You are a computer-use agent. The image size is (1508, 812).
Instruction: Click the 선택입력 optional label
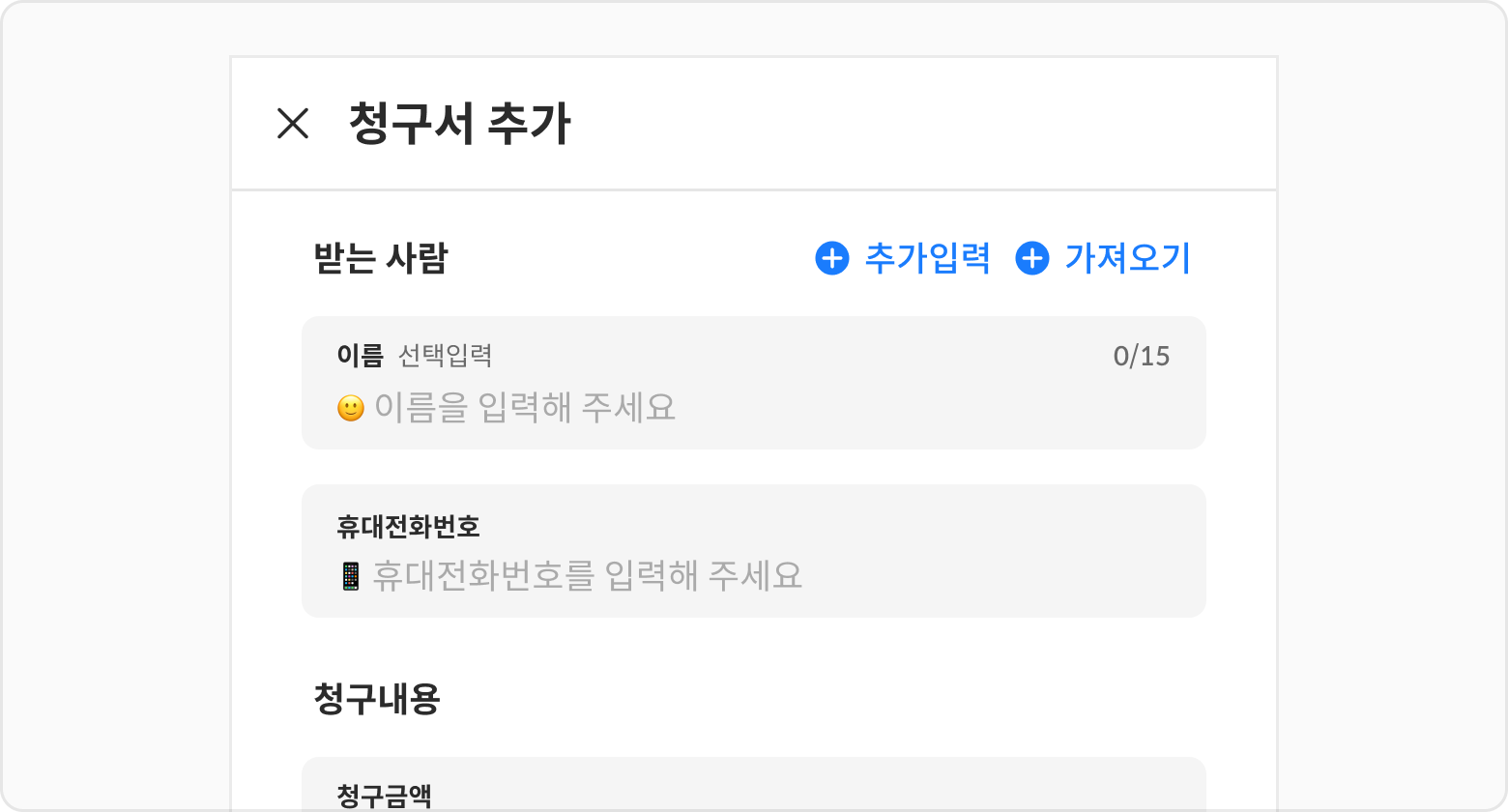tap(445, 356)
